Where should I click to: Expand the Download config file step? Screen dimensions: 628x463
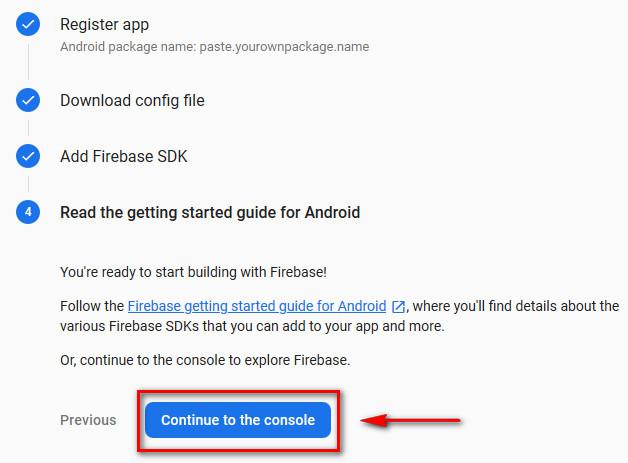pyautogui.click(x=132, y=100)
